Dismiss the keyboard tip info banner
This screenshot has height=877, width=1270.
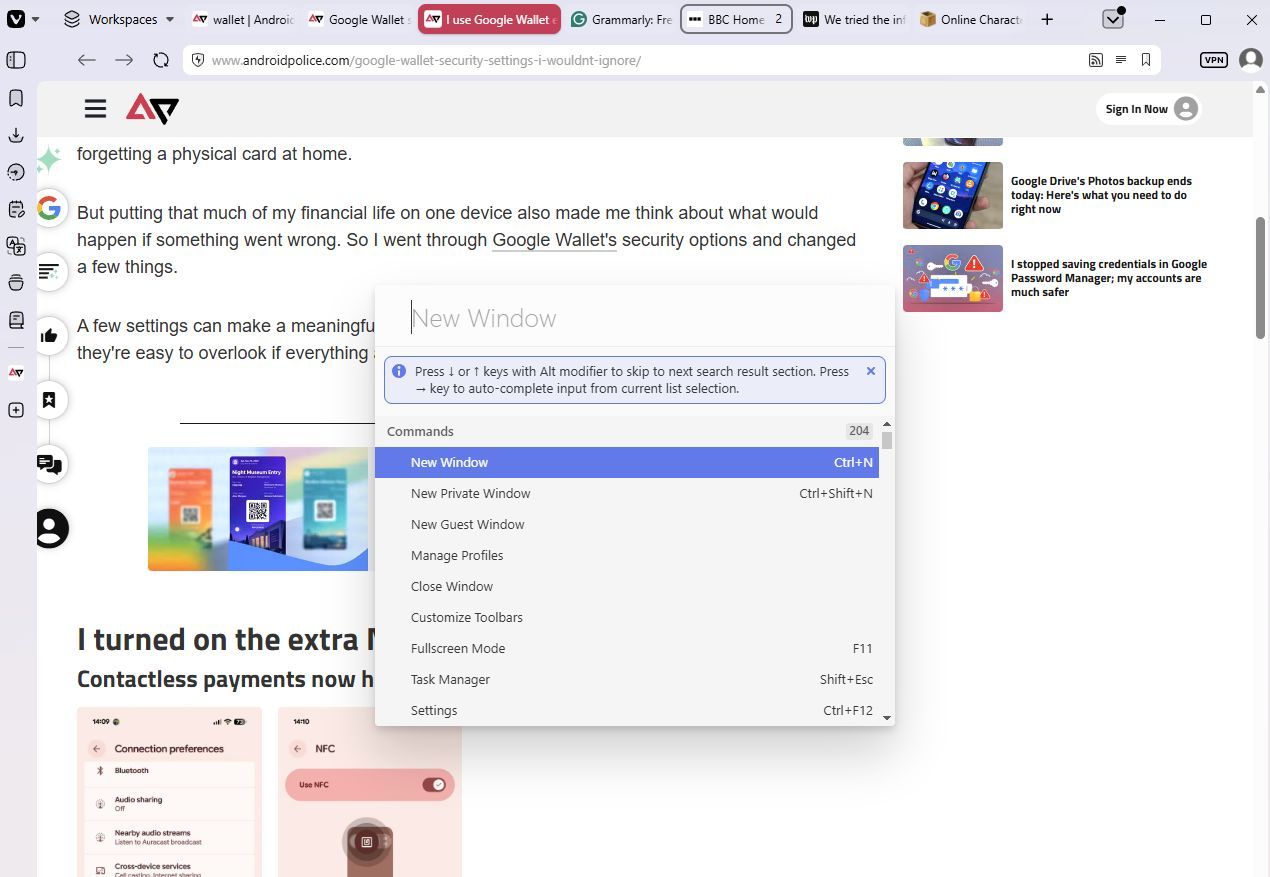click(x=871, y=371)
